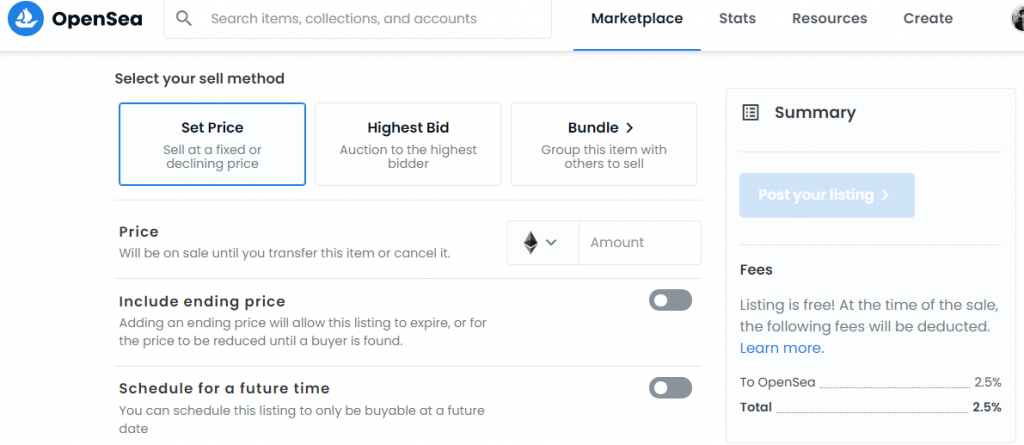Focus the price Amount input field

640,242
